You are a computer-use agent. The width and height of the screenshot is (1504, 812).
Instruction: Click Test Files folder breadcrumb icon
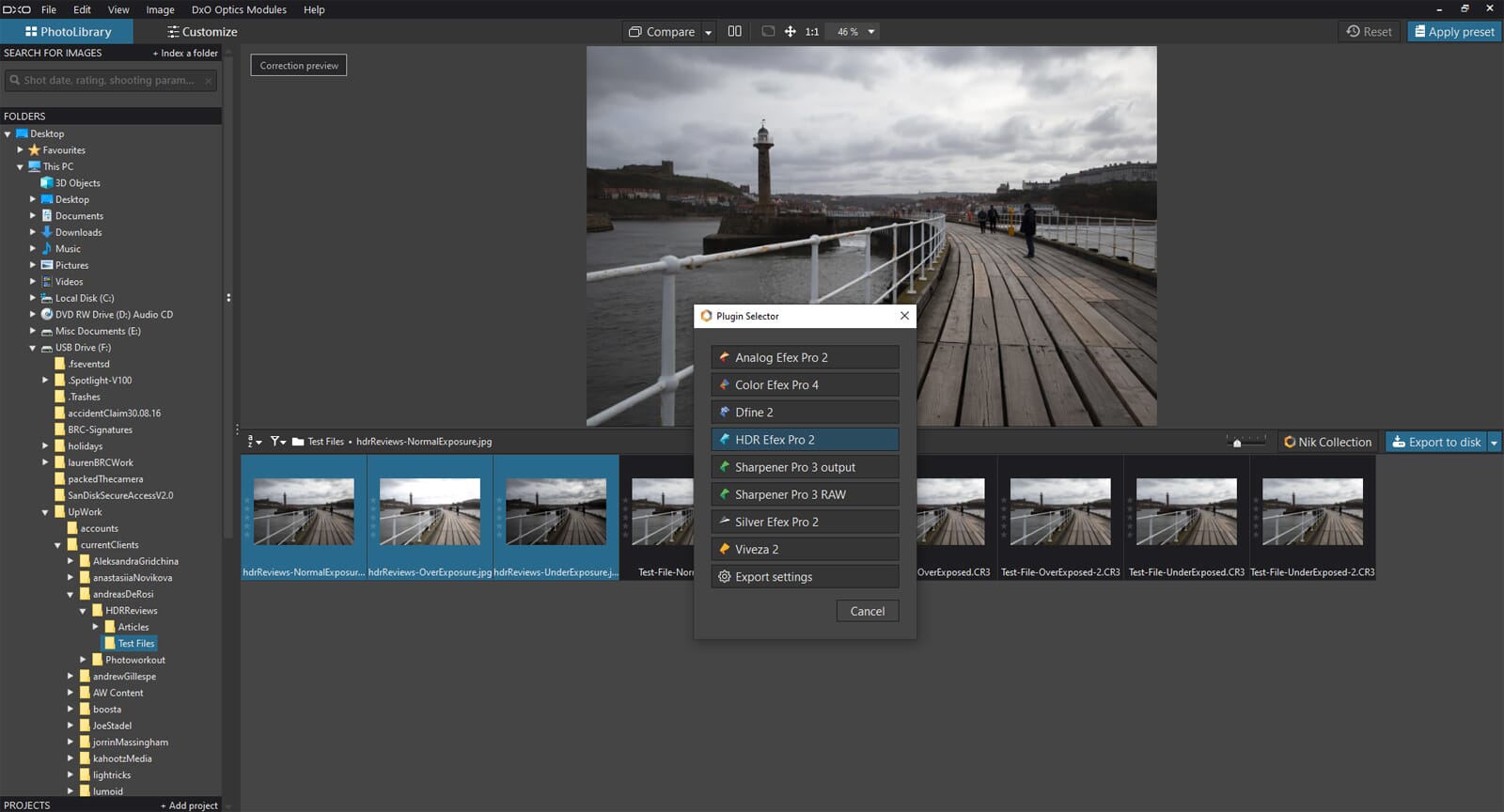click(x=298, y=441)
